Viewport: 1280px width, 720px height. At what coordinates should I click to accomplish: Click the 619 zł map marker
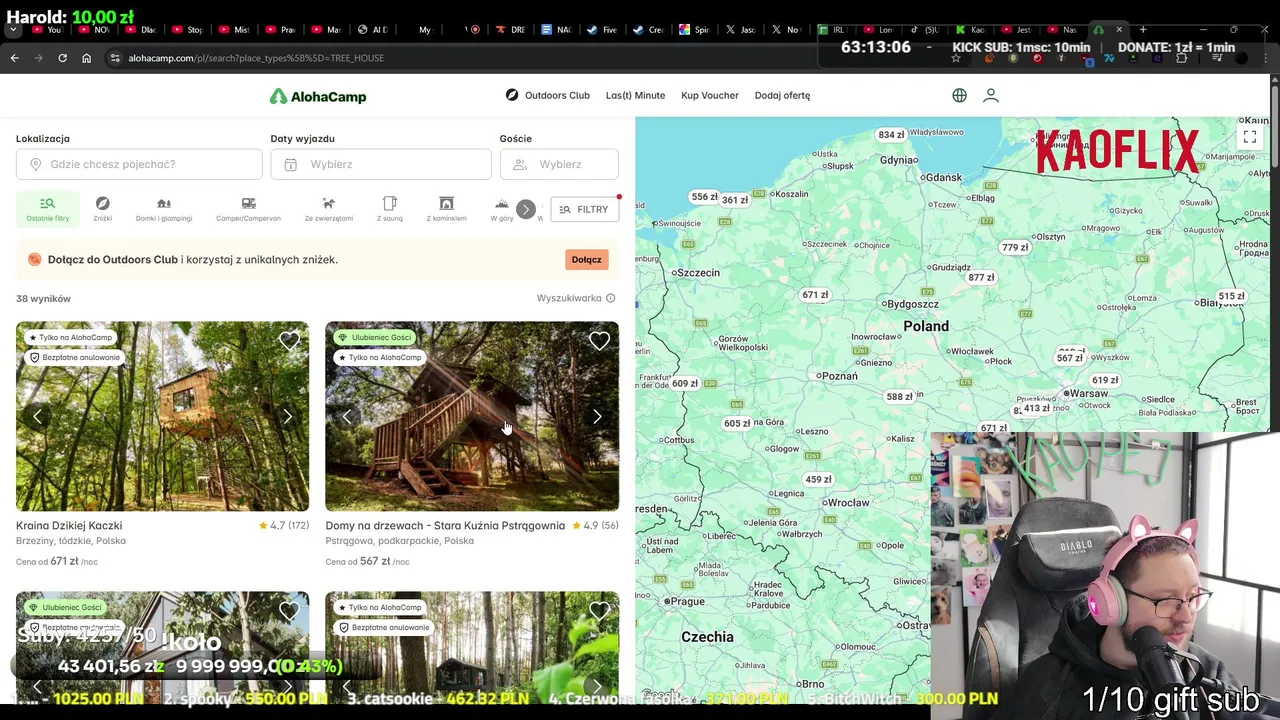pos(1105,380)
